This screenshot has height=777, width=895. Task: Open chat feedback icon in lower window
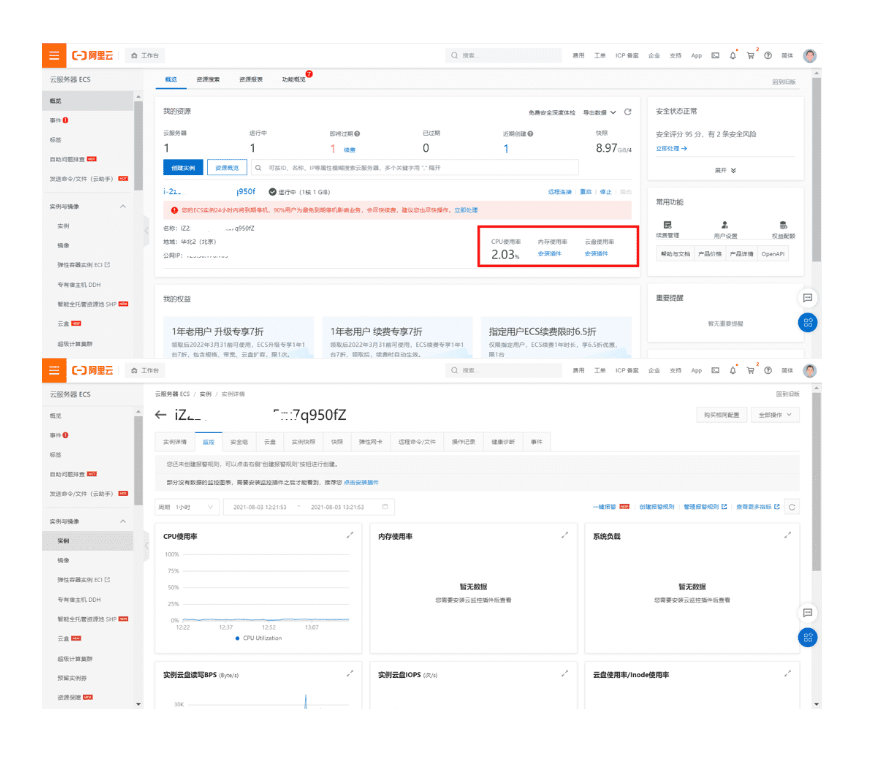[808, 613]
